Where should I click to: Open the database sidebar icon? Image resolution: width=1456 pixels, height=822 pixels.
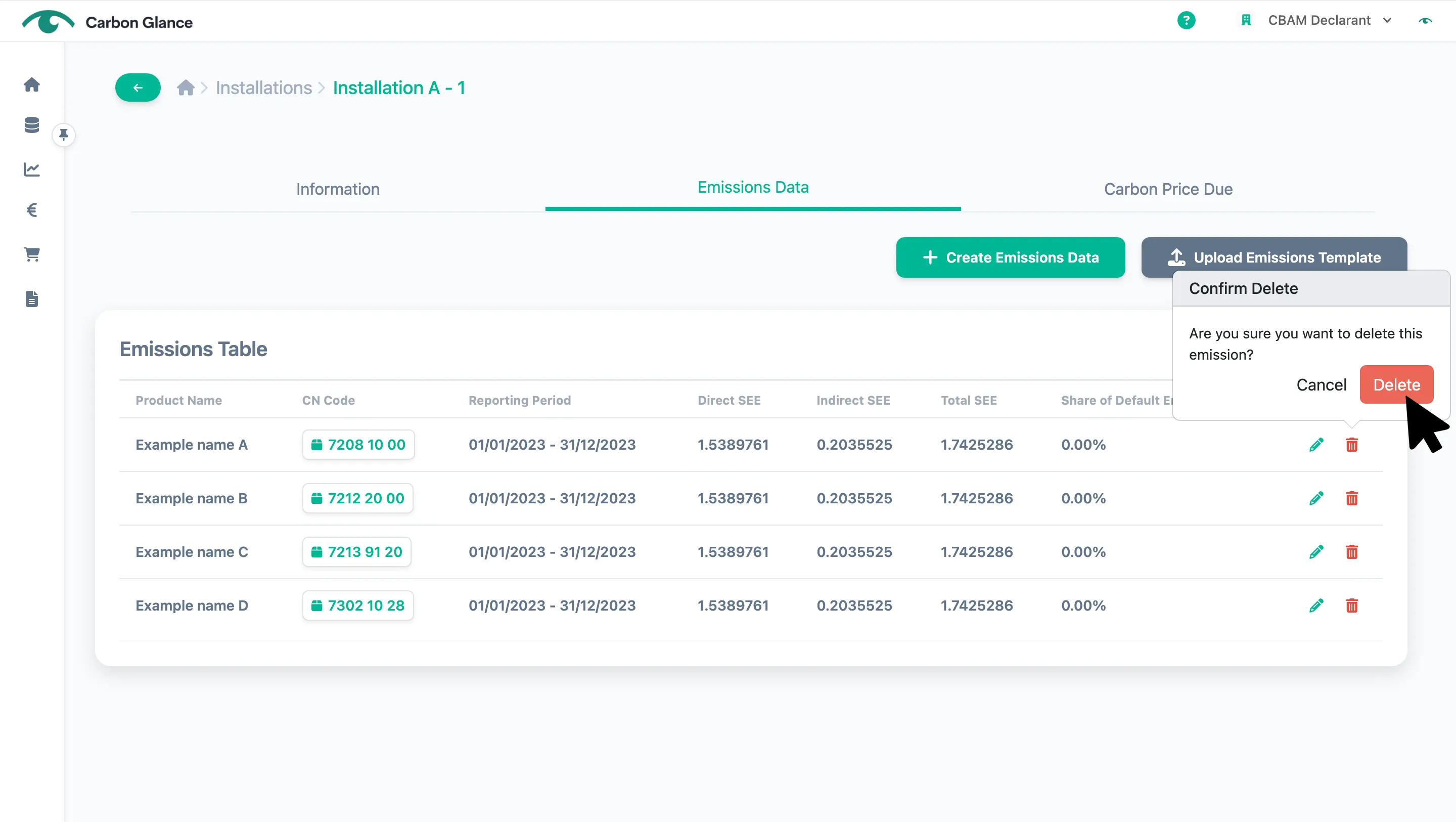click(x=32, y=125)
